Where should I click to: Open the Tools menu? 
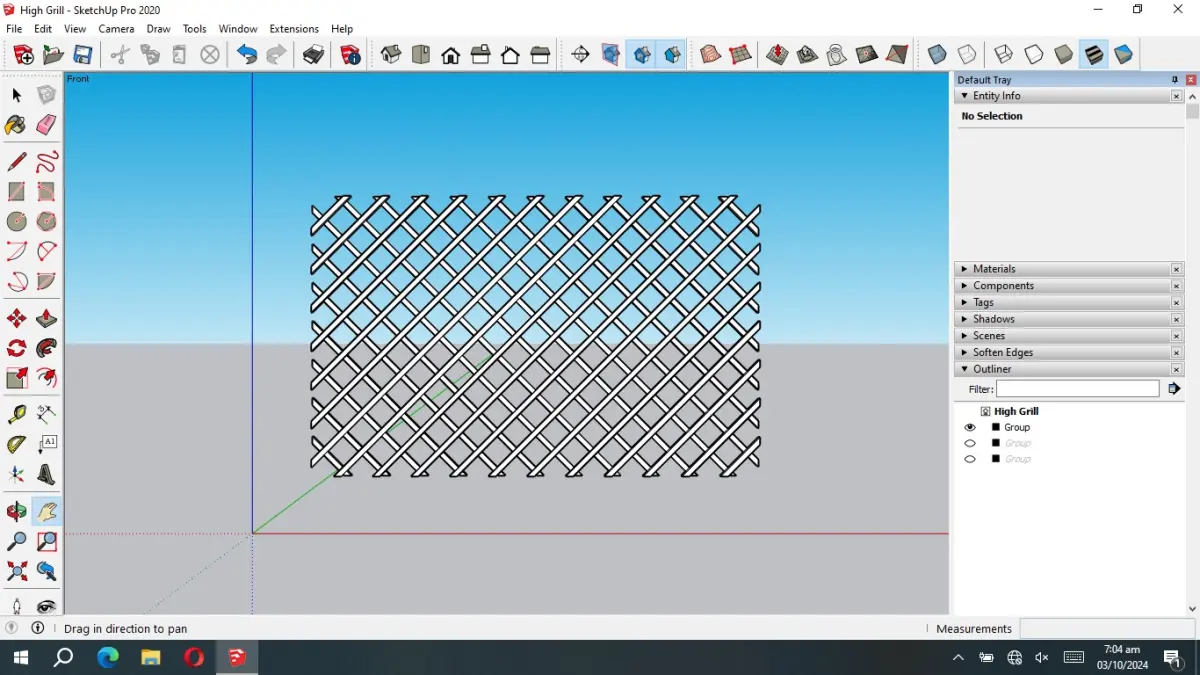tap(194, 29)
